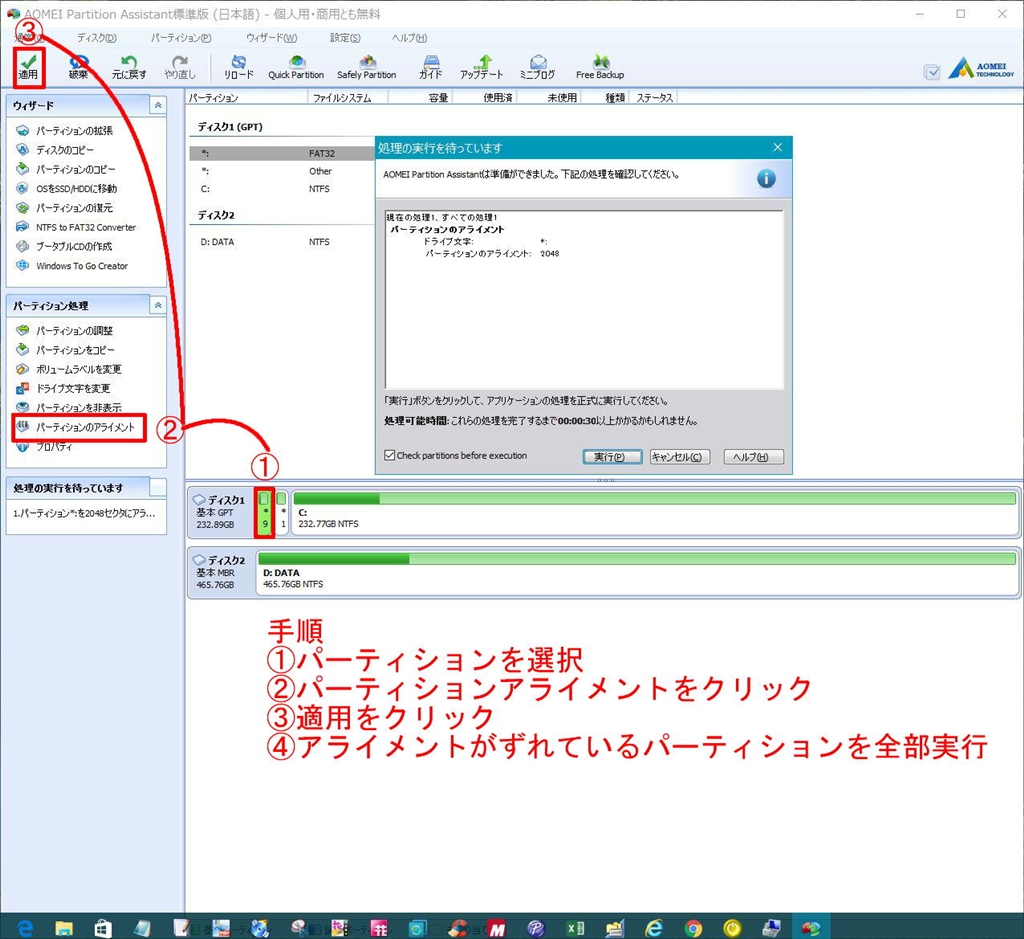Select the small partition block numbered 1
1024x939 pixels.
(x=281, y=513)
